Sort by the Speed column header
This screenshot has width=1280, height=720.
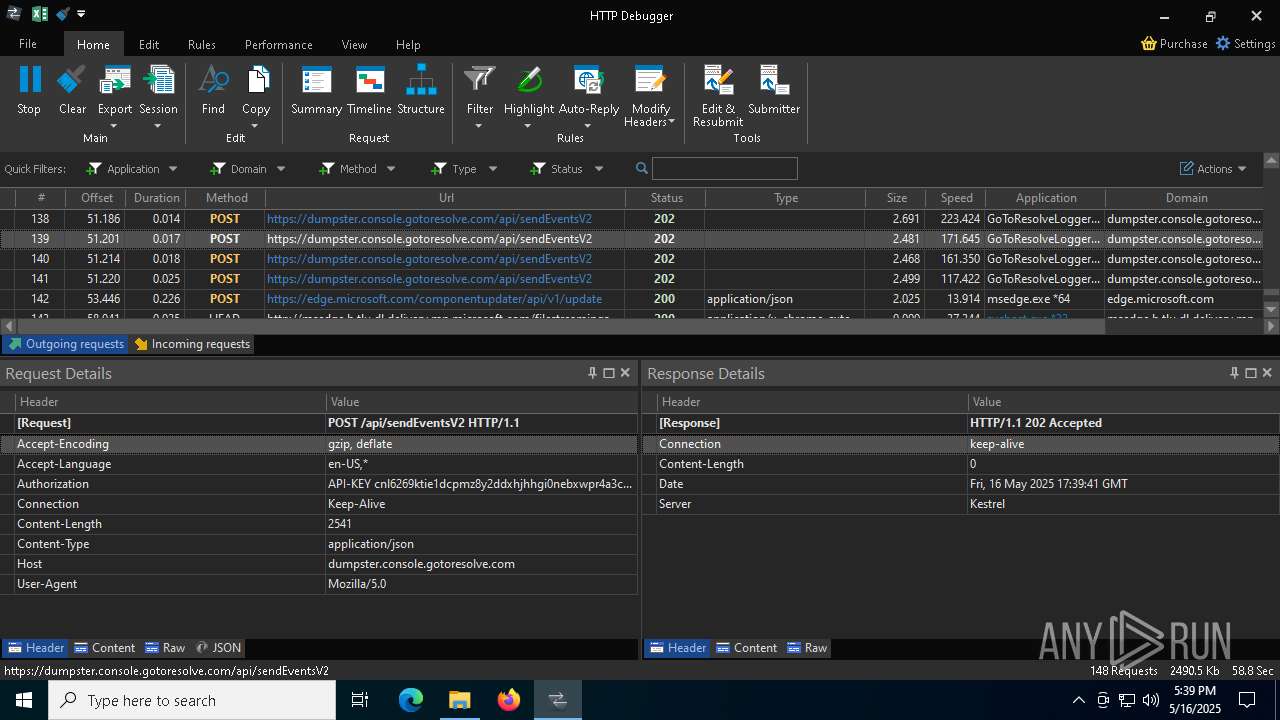click(956, 198)
